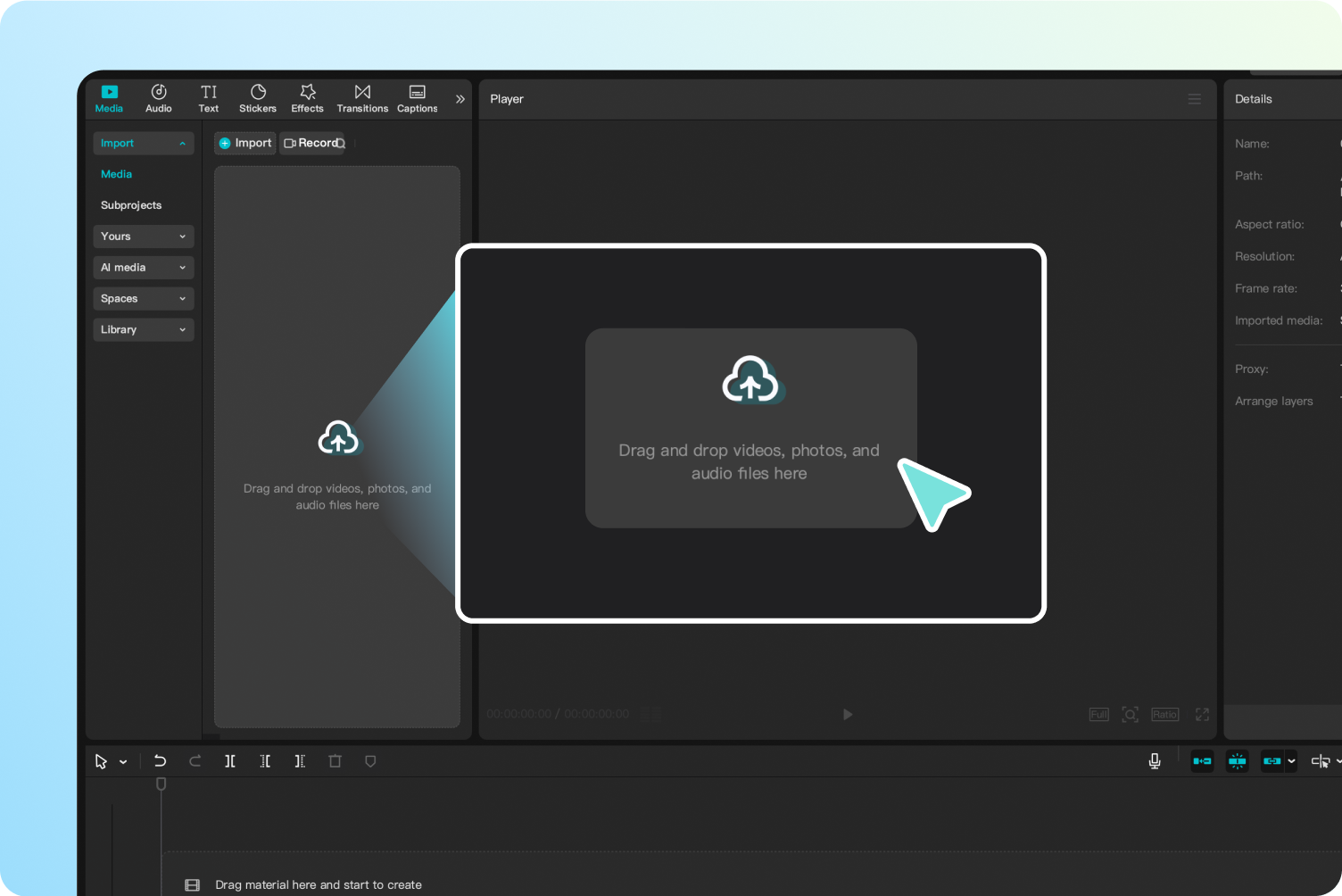Enter fullscreen from the Player
Image resolution: width=1342 pixels, height=896 pixels.
[x=1203, y=715]
